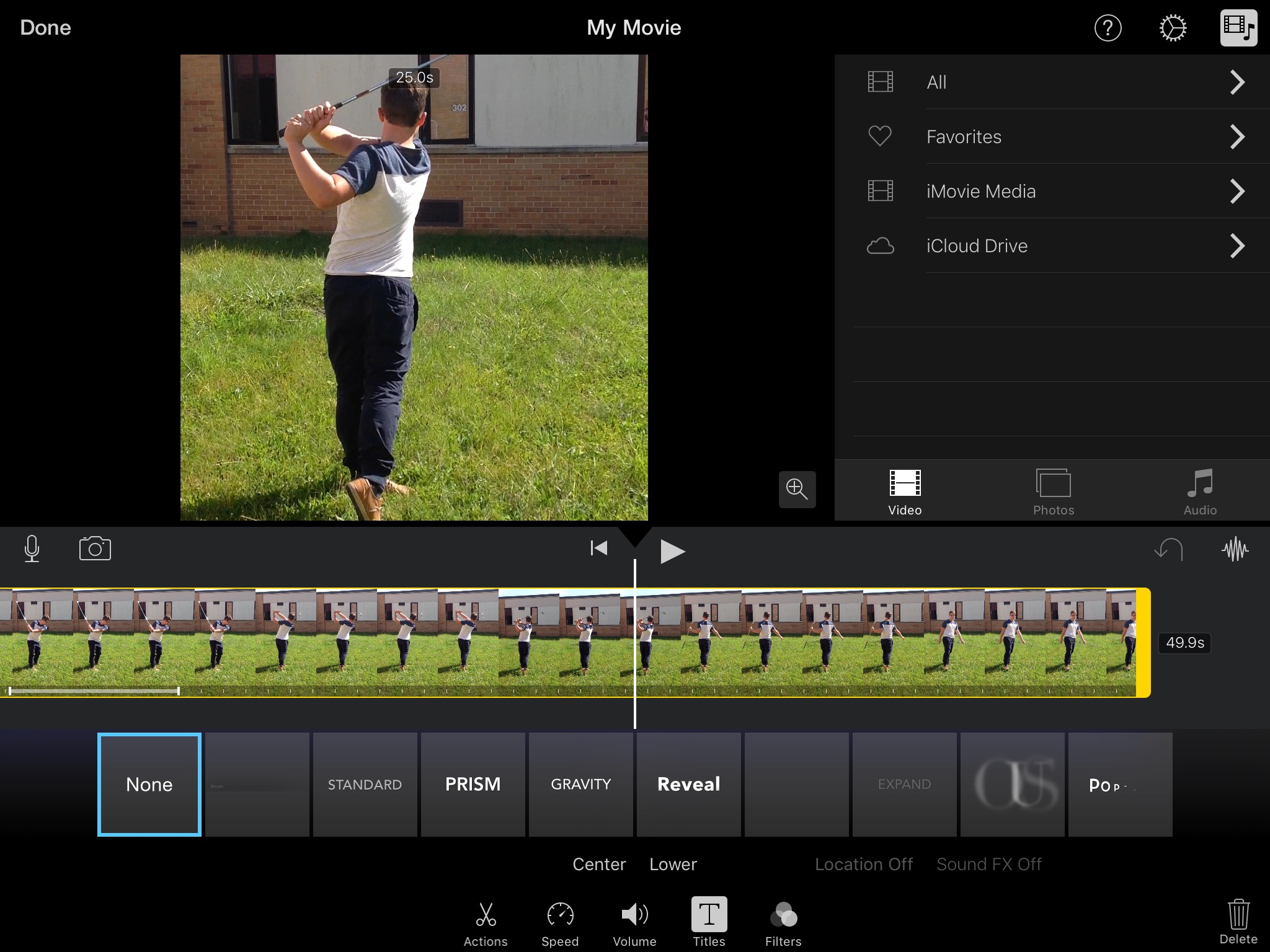Switch to the Photos tab
This screenshot has width=1270, height=952.
[x=1053, y=492]
